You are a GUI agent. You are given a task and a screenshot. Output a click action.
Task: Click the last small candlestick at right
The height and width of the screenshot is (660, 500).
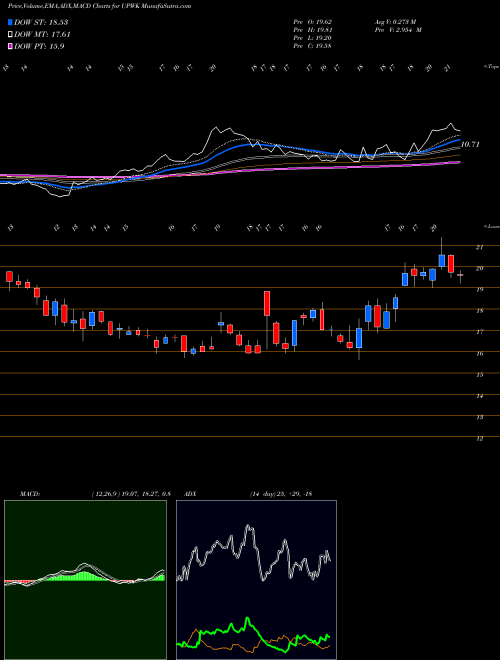tap(460, 275)
